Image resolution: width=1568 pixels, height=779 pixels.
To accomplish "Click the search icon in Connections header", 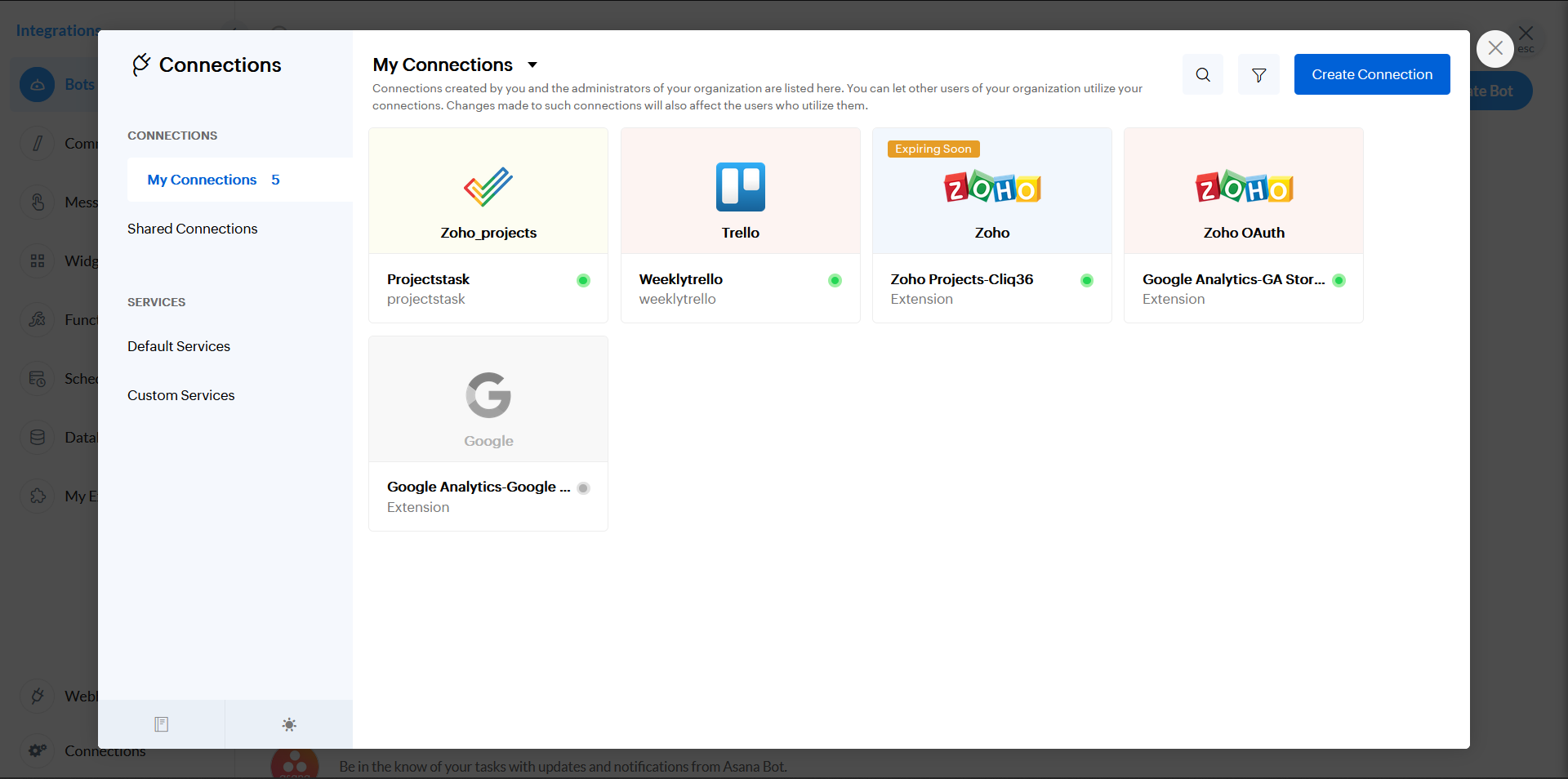I will [1203, 74].
